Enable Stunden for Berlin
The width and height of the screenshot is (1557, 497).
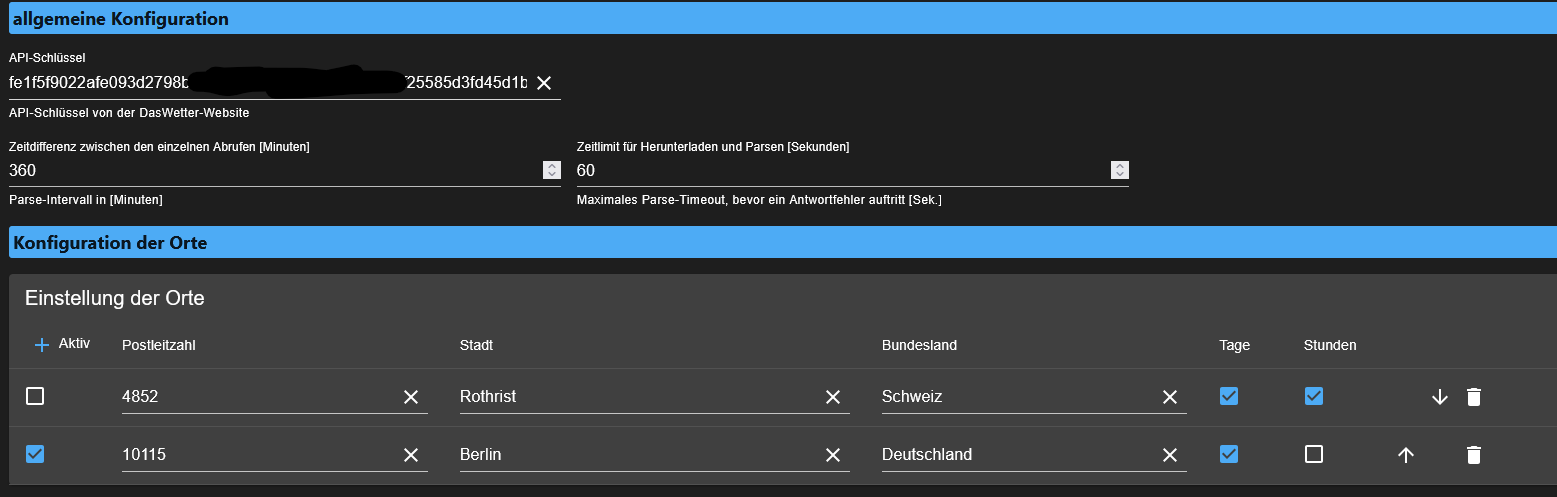[x=1314, y=454]
